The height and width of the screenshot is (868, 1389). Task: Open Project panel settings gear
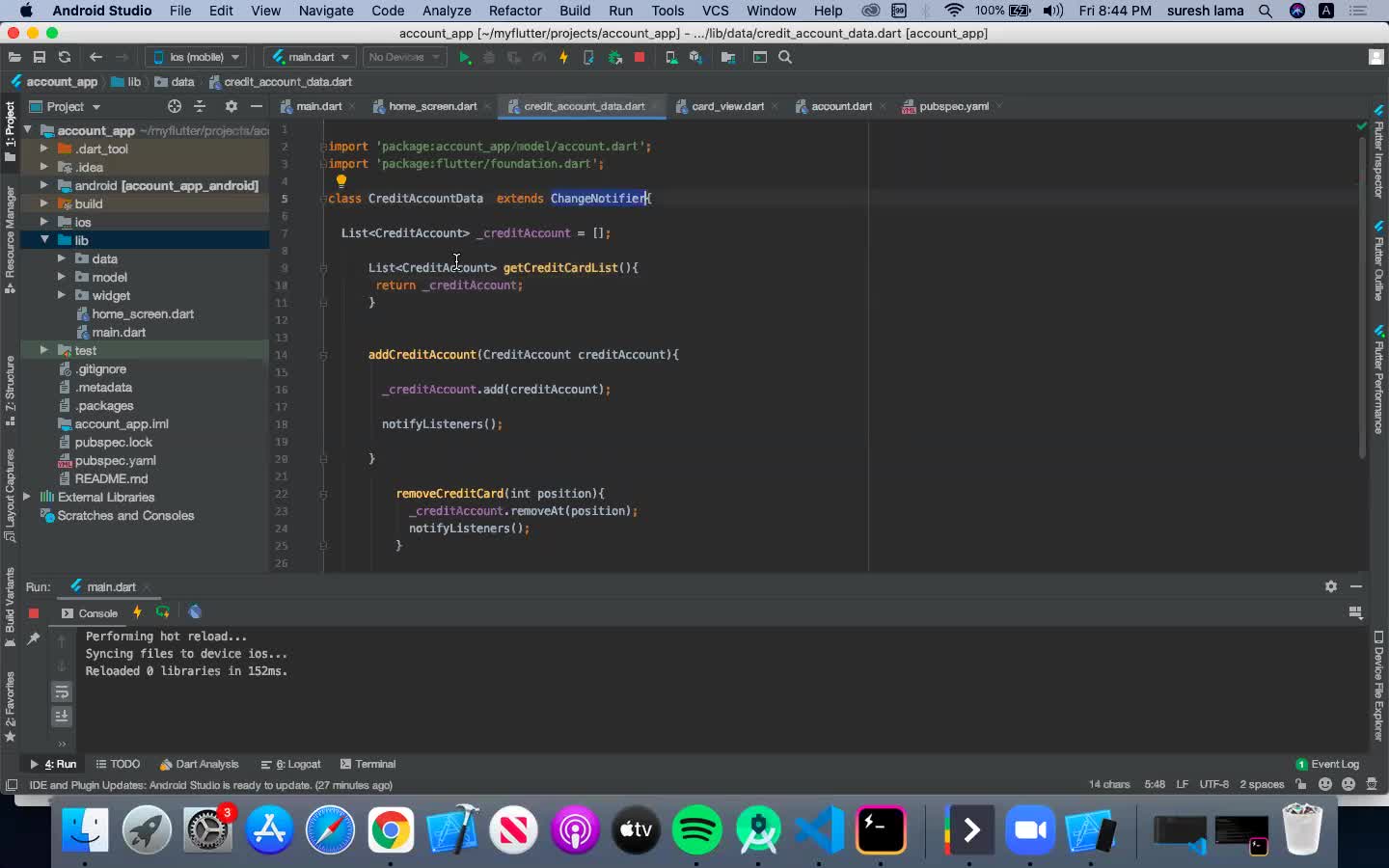231,106
